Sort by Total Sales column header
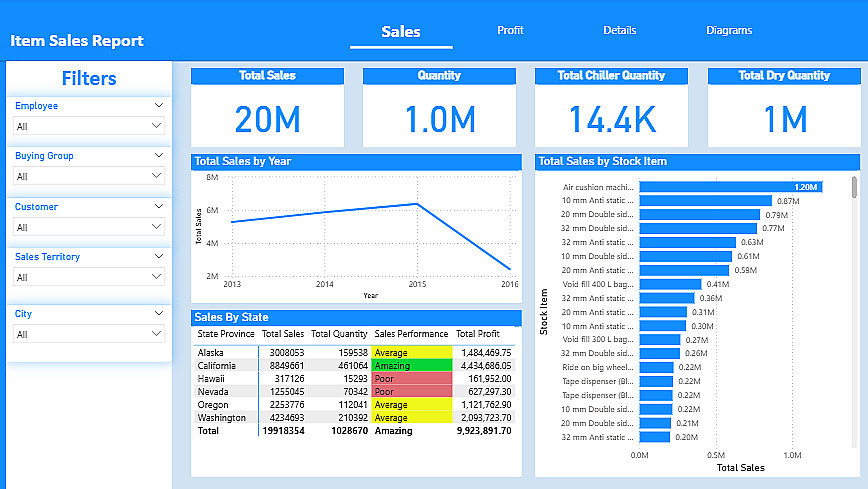 click(x=283, y=334)
